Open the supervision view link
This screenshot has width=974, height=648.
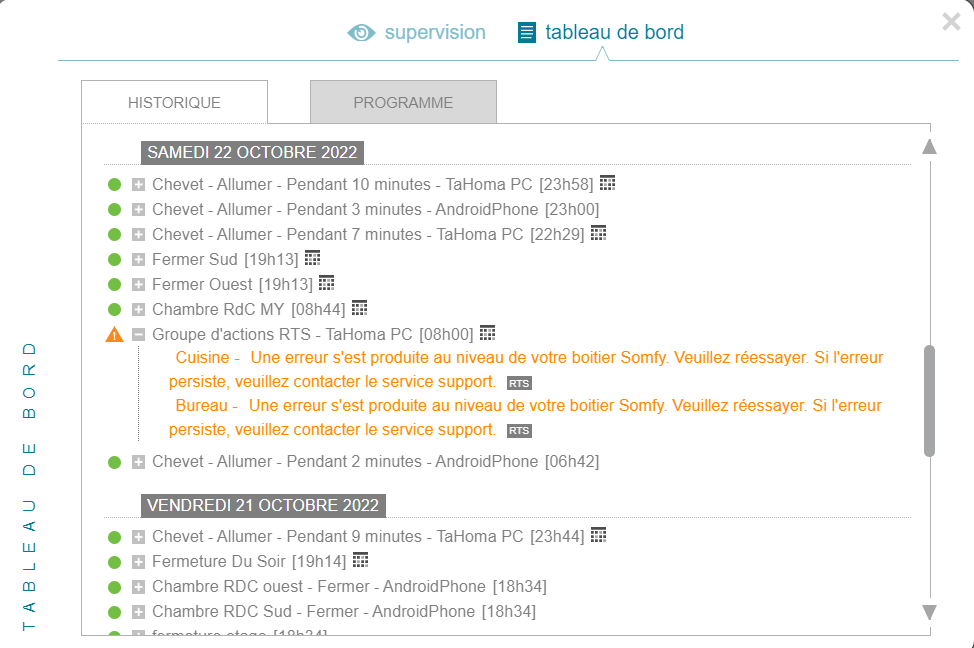[x=434, y=33]
